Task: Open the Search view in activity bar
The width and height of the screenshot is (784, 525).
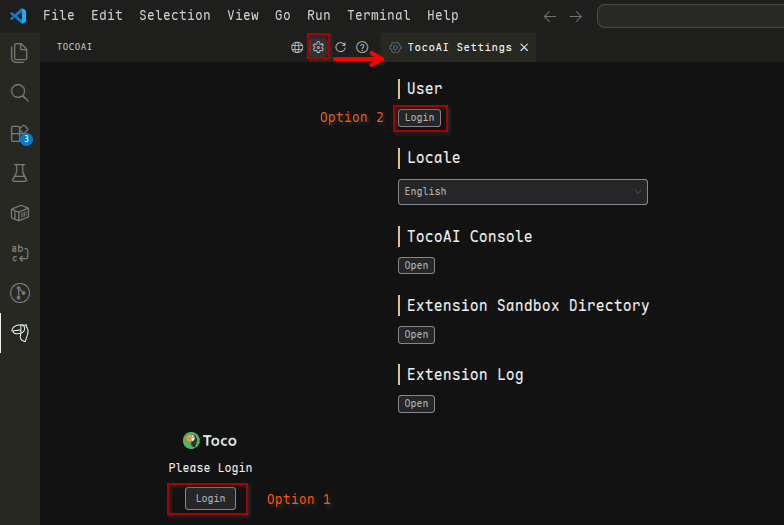Action: [x=19, y=93]
